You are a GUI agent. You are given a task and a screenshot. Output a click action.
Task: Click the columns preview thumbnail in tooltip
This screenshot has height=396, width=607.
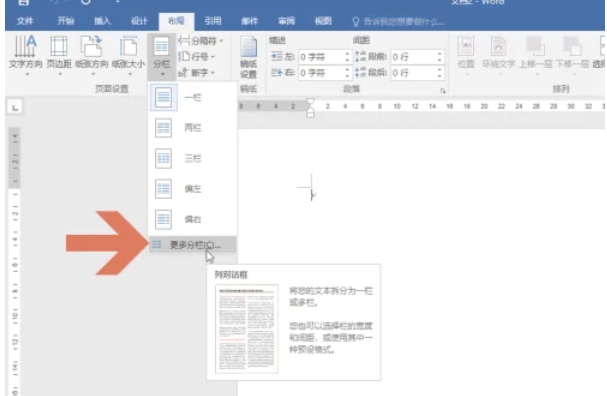pyautogui.click(x=247, y=329)
